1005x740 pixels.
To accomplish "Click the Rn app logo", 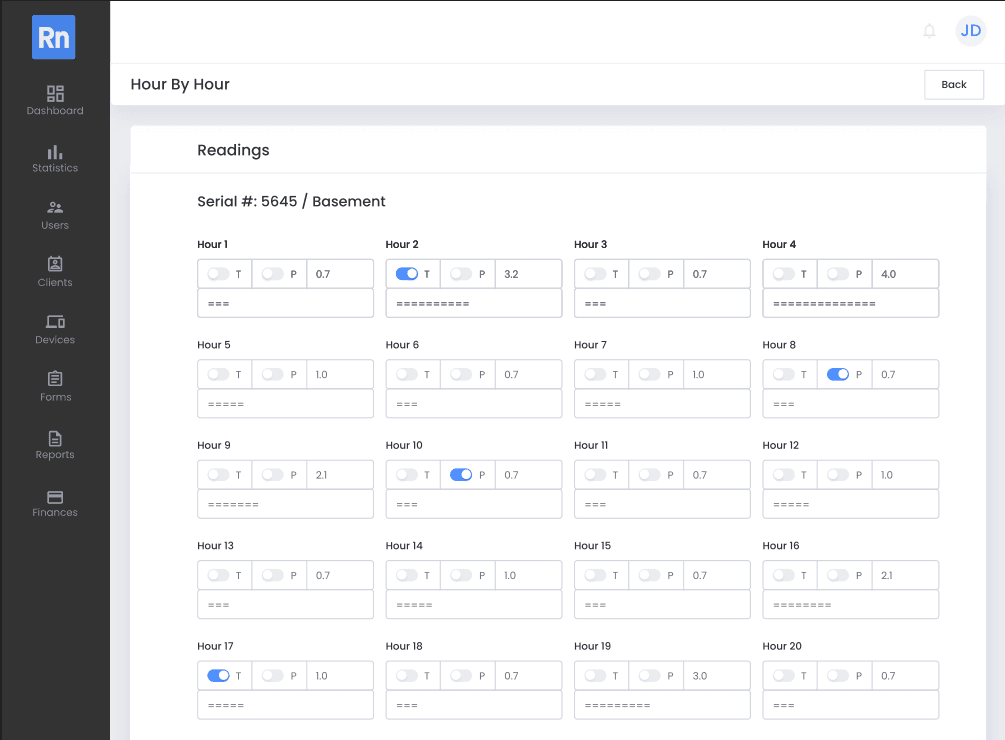I will coord(54,37).
